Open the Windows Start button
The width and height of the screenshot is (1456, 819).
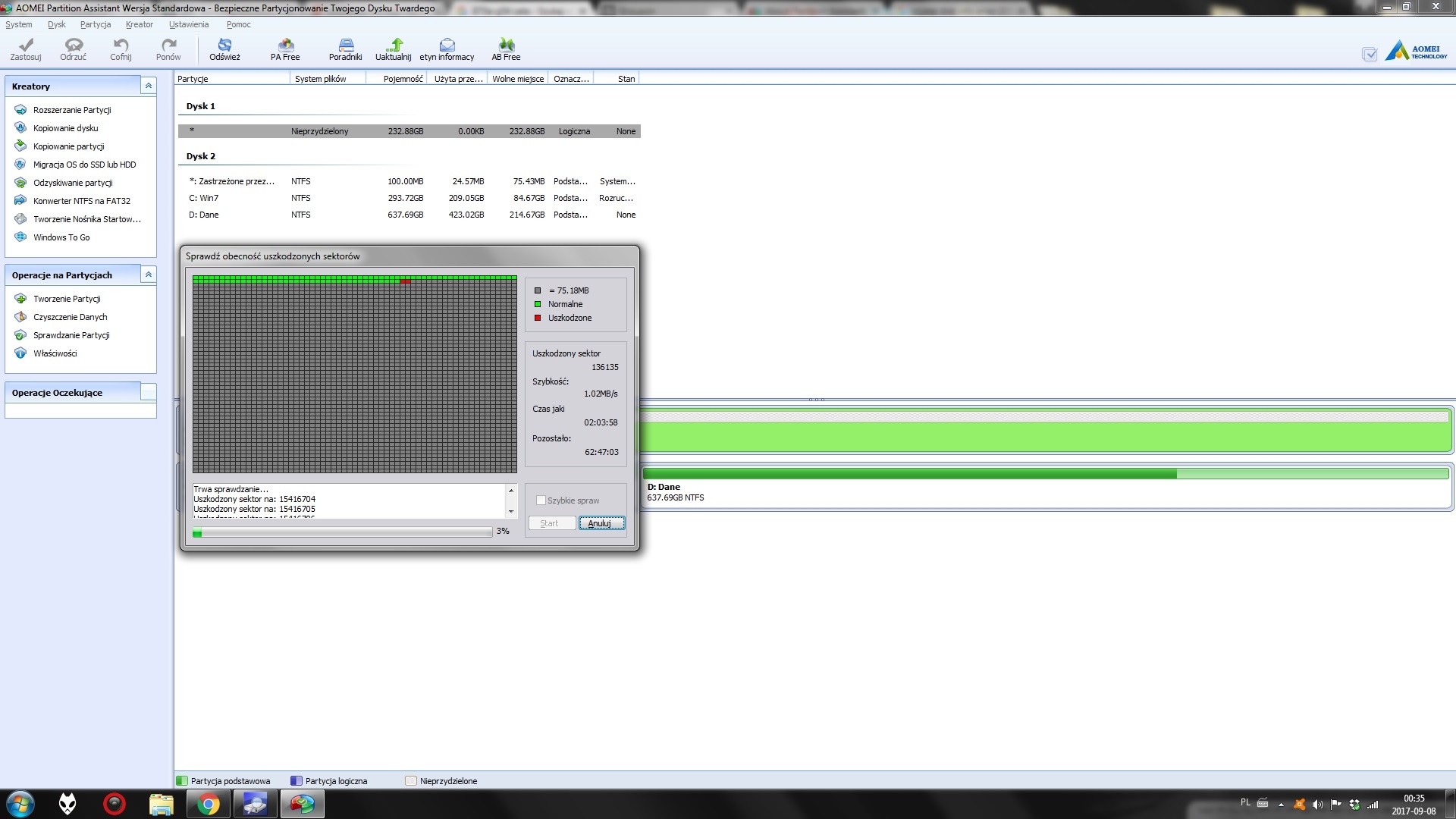tap(20, 804)
